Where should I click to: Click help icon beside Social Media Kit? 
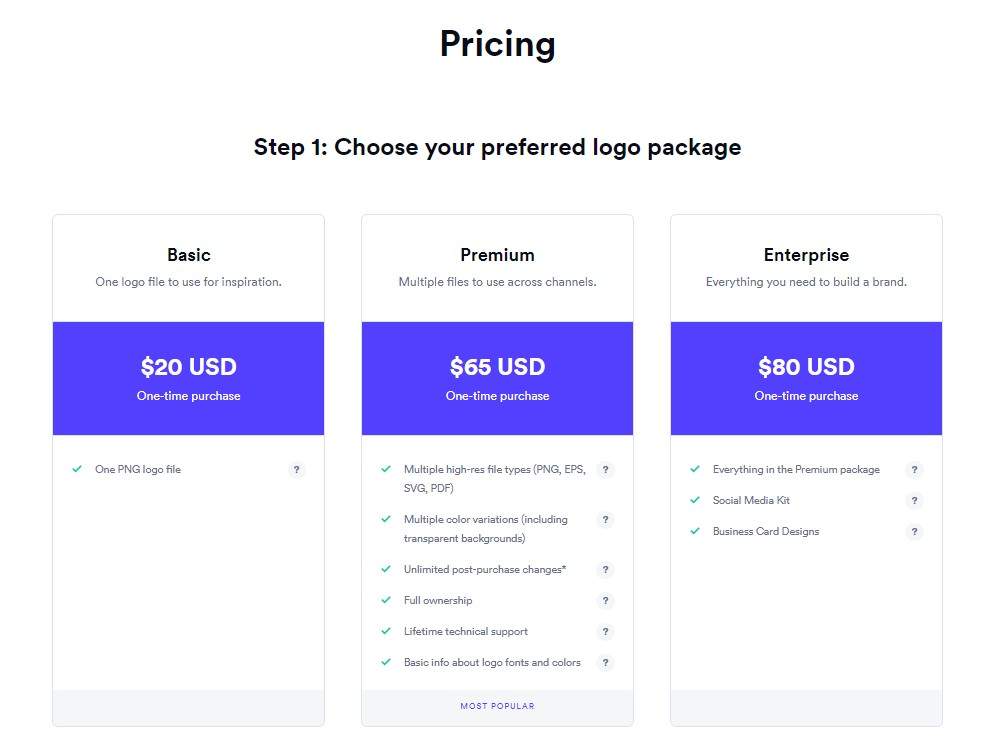tap(914, 501)
